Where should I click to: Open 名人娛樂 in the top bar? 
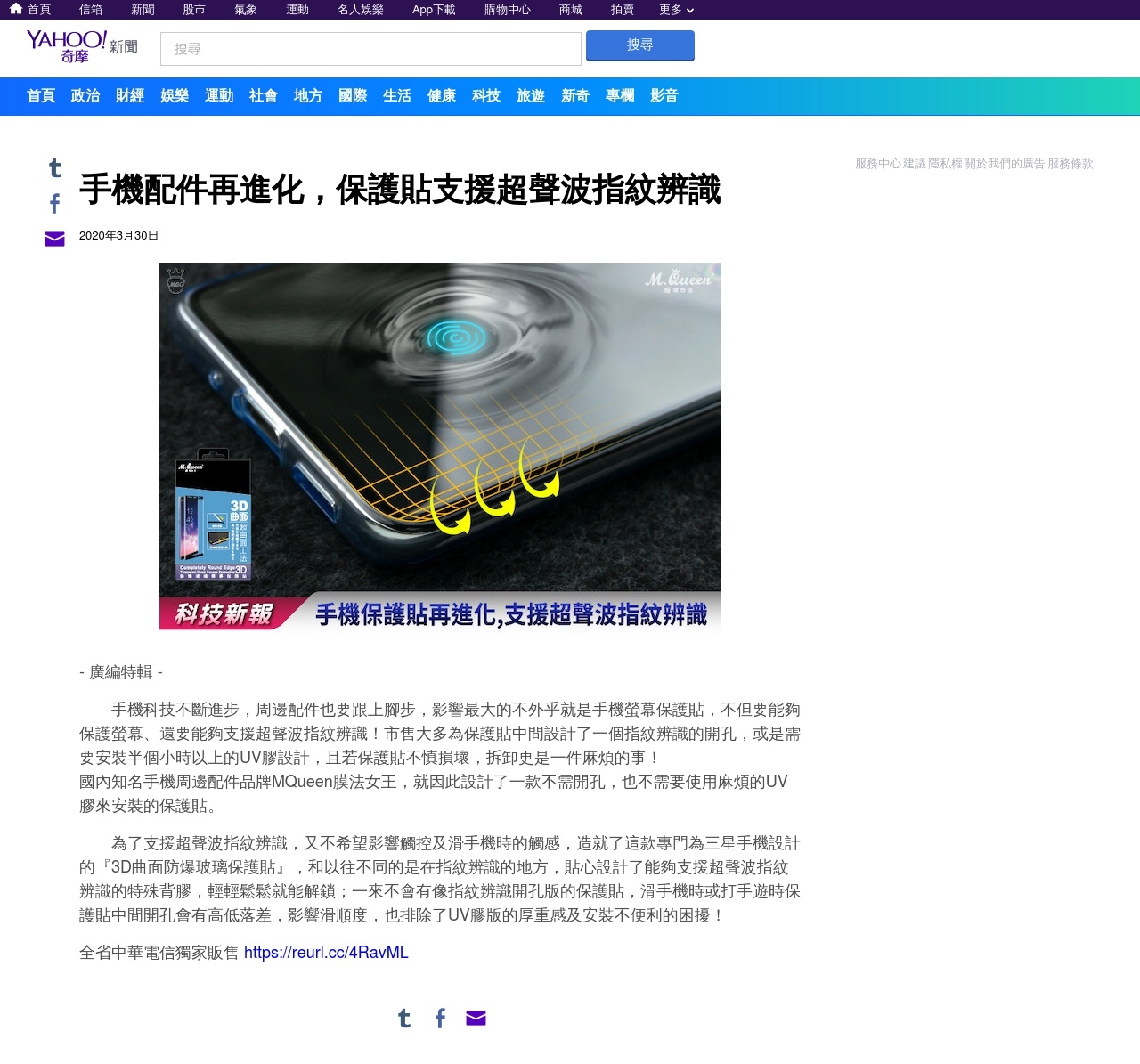[361, 10]
